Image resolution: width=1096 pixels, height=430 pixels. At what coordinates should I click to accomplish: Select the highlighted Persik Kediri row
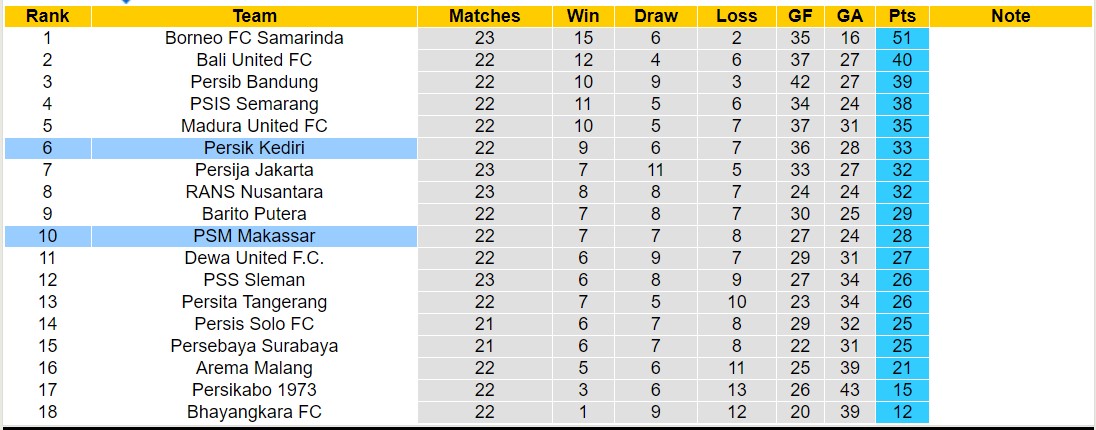[x=254, y=148]
